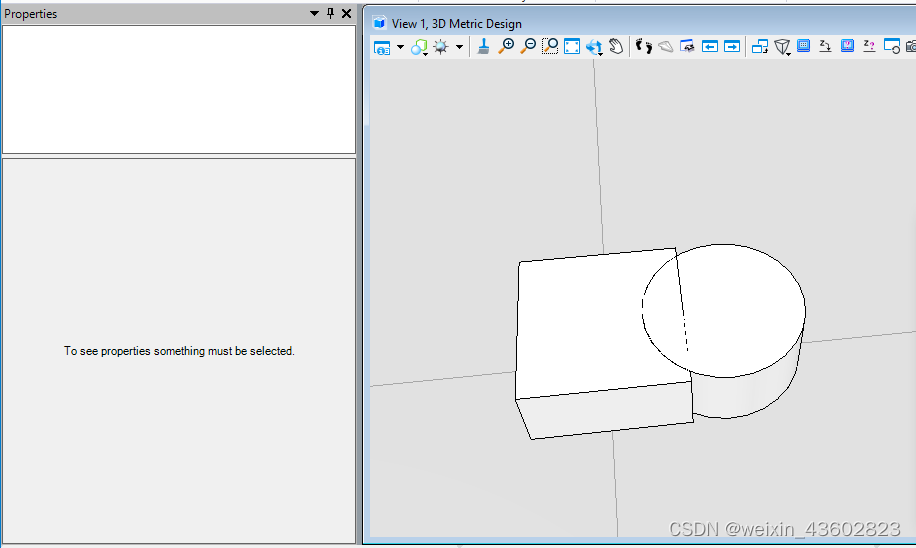Select the Rotate View tool

(x=594, y=47)
